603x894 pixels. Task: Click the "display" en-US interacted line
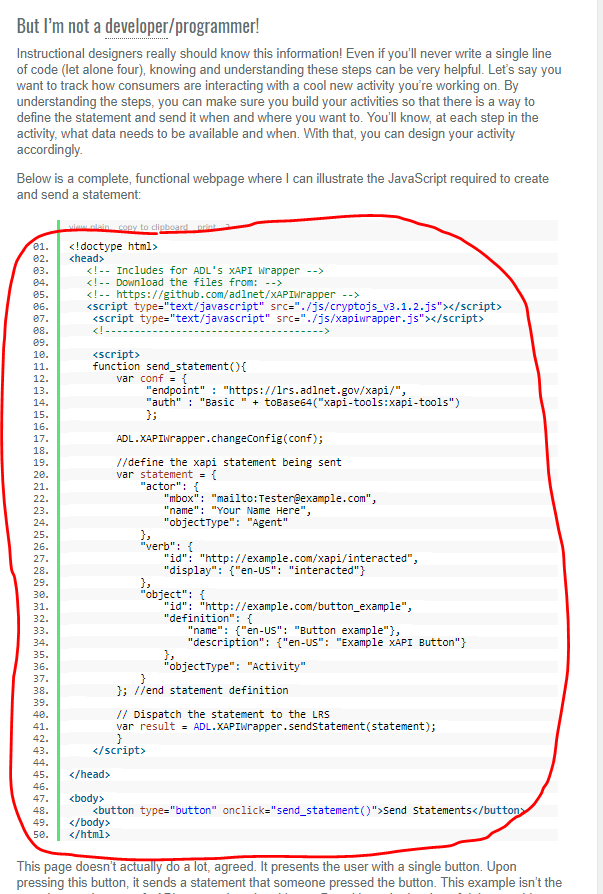[264, 570]
